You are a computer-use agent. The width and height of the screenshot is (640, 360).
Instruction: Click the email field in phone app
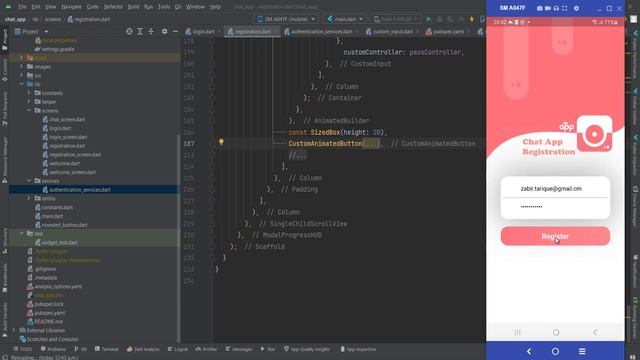click(555, 189)
